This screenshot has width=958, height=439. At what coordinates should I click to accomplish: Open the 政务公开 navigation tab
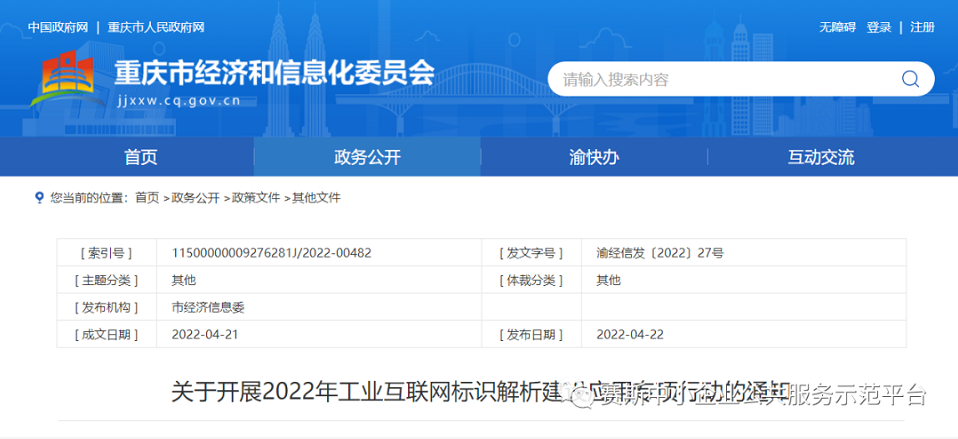[367, 157]
